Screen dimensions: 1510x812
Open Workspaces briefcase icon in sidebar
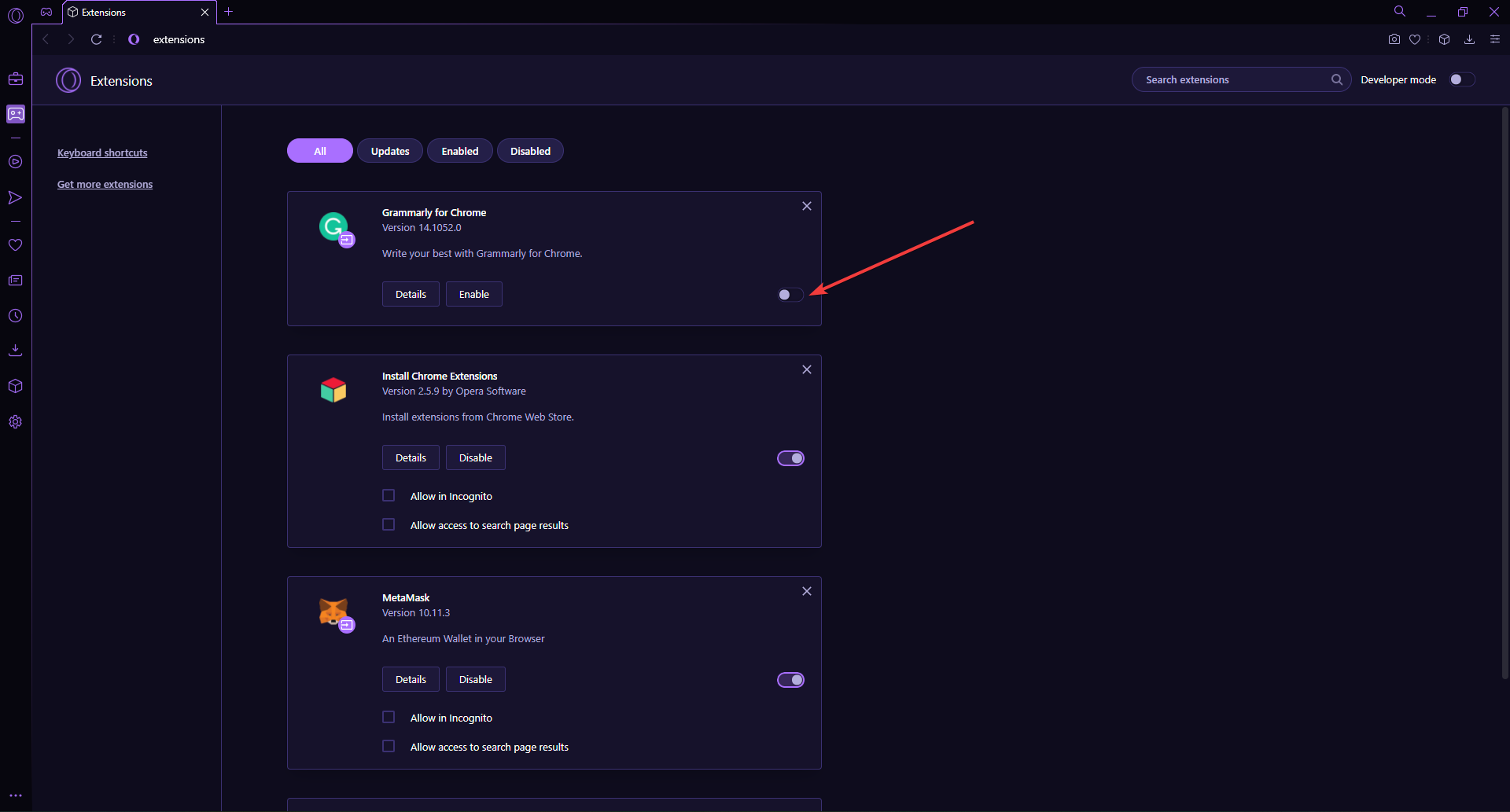(x=16, y=79)
